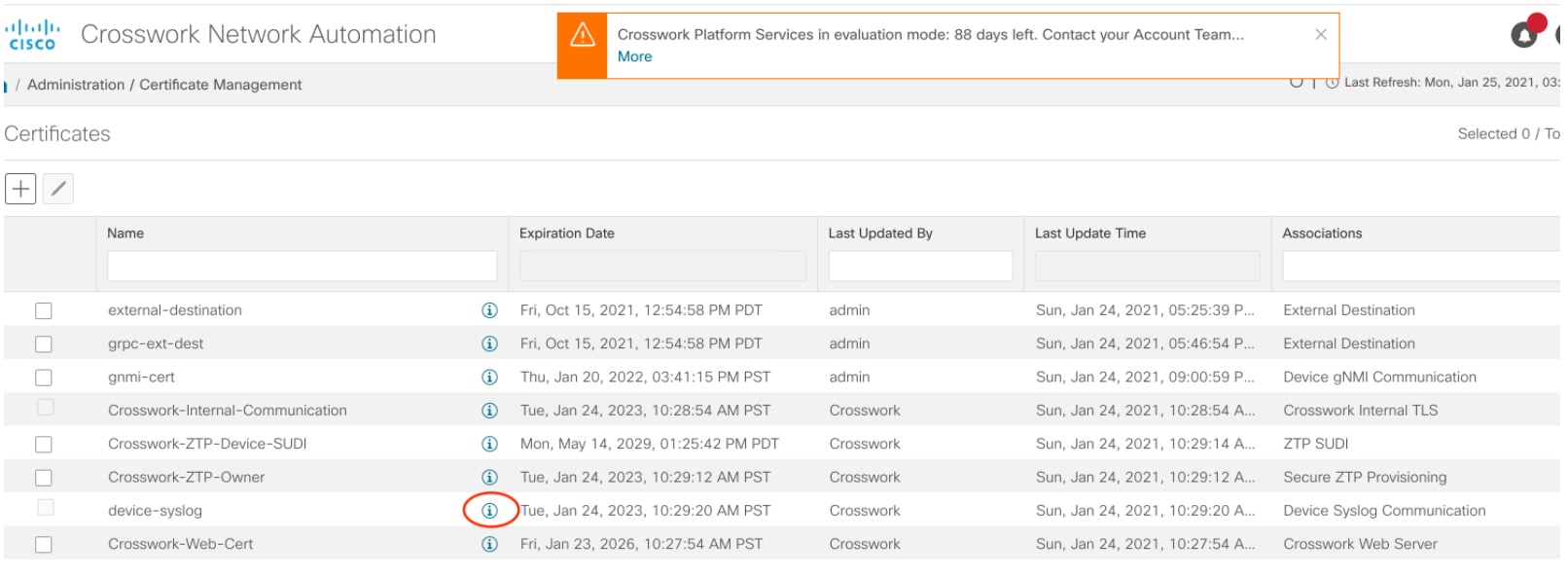This screenshot has height=576, width=1568.
Task: Add a new certificate with the plus button
Action: (x=20, y=189)
